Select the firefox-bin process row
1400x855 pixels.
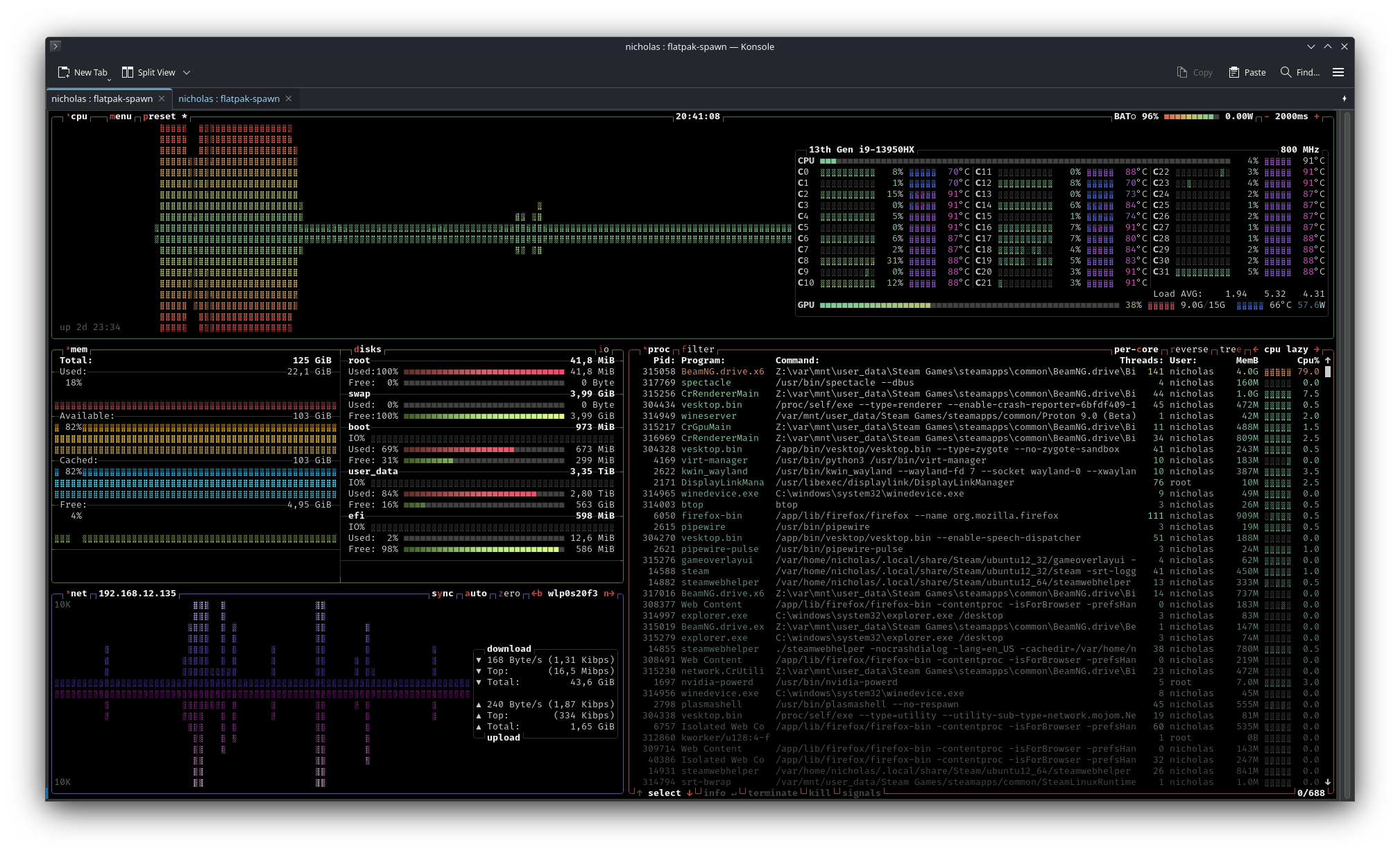[981, 516]
